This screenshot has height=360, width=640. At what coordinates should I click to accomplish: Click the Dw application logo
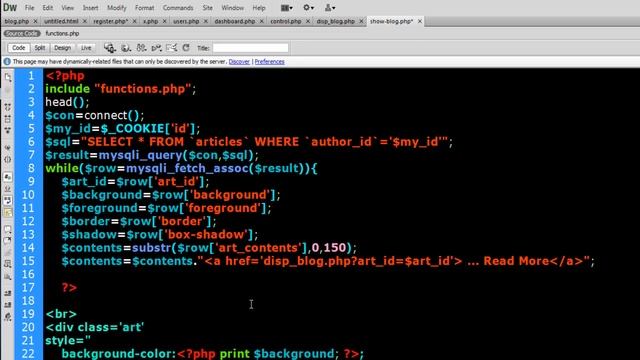coord(10,7)
